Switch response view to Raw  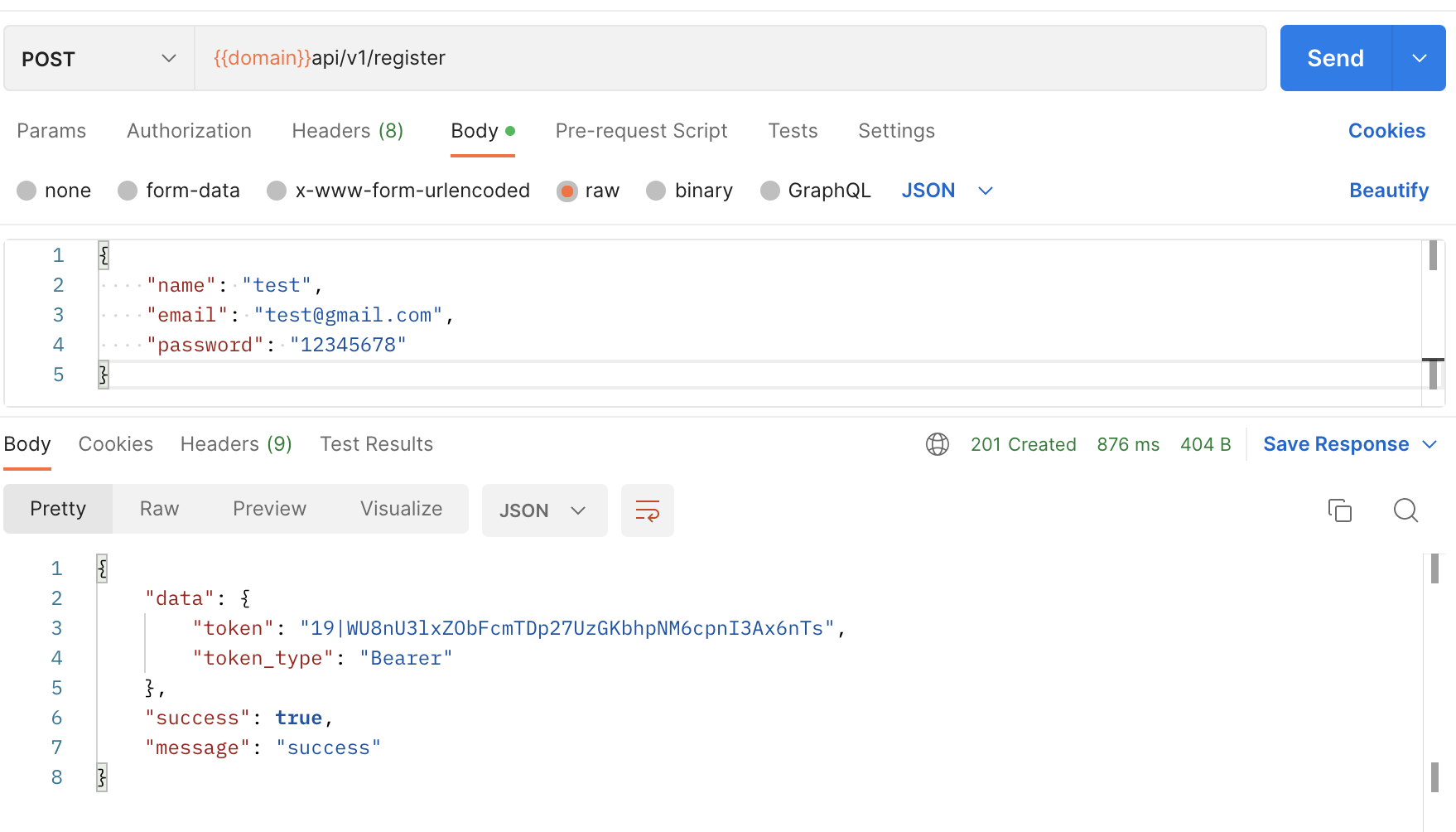(159, 509)
